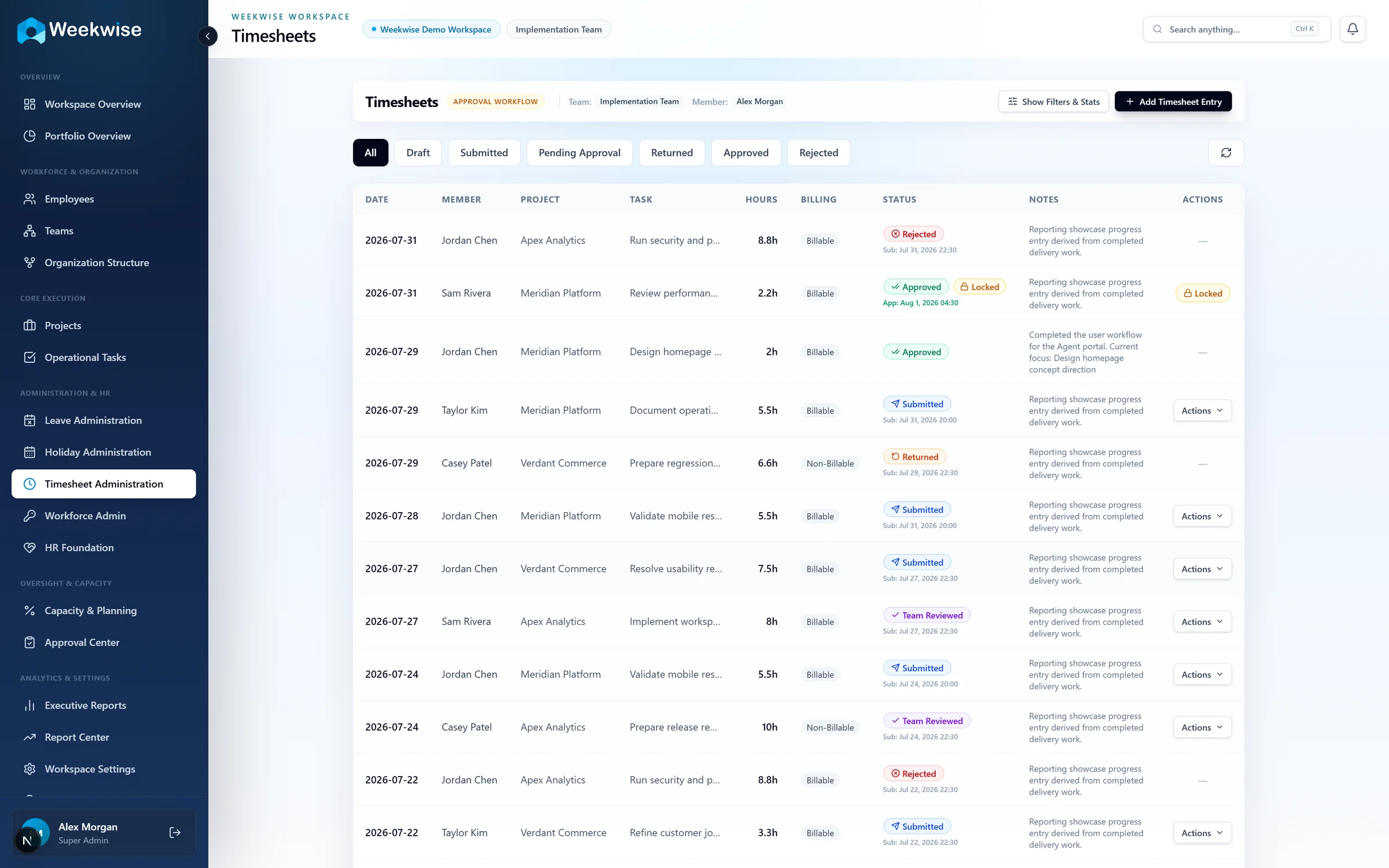Show the Returned timesheets tab
Viewport: 1389px width, 868px height.
point(671,153)
